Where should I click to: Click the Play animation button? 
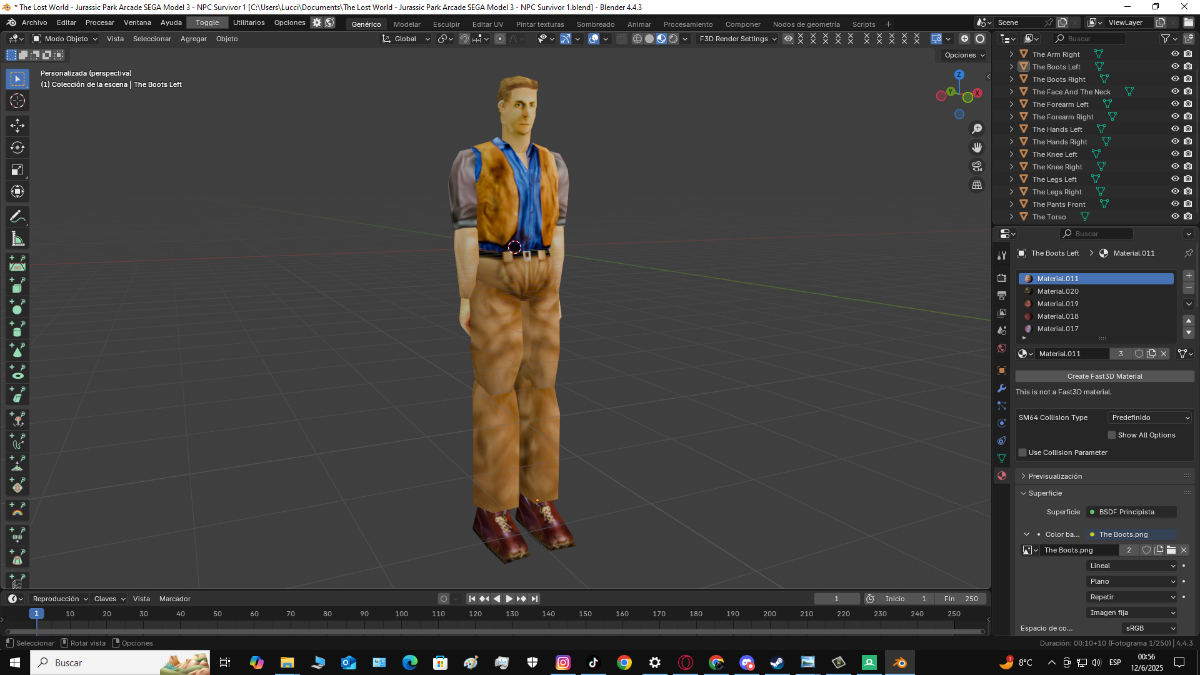(509, 598)
